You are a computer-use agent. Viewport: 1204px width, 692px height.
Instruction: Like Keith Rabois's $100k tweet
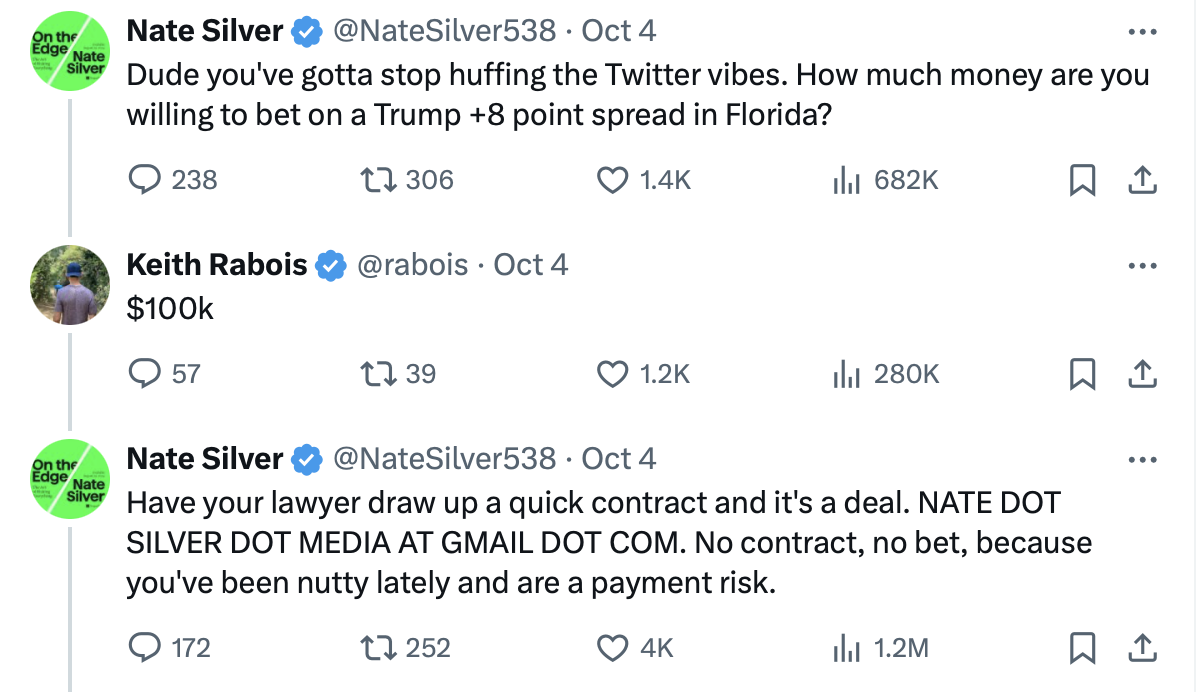(610, 374)
